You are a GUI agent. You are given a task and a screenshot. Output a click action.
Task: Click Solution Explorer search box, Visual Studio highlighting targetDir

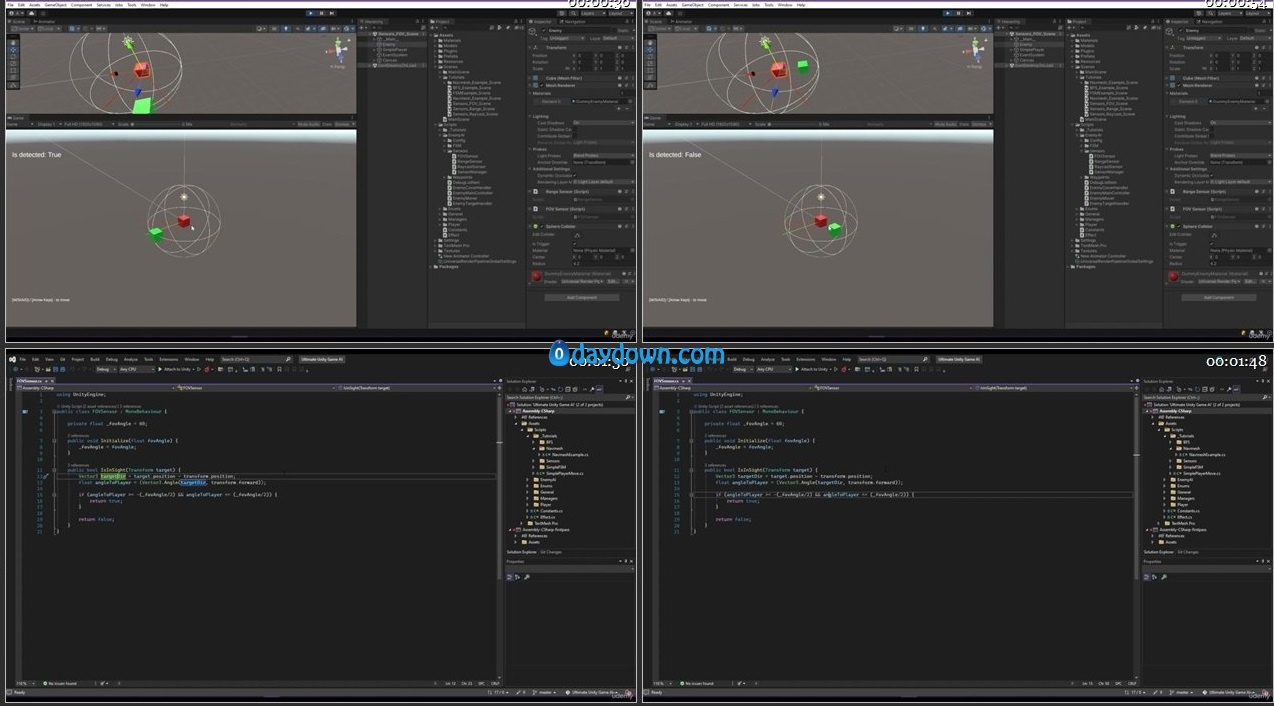click(x=569, y=397)
